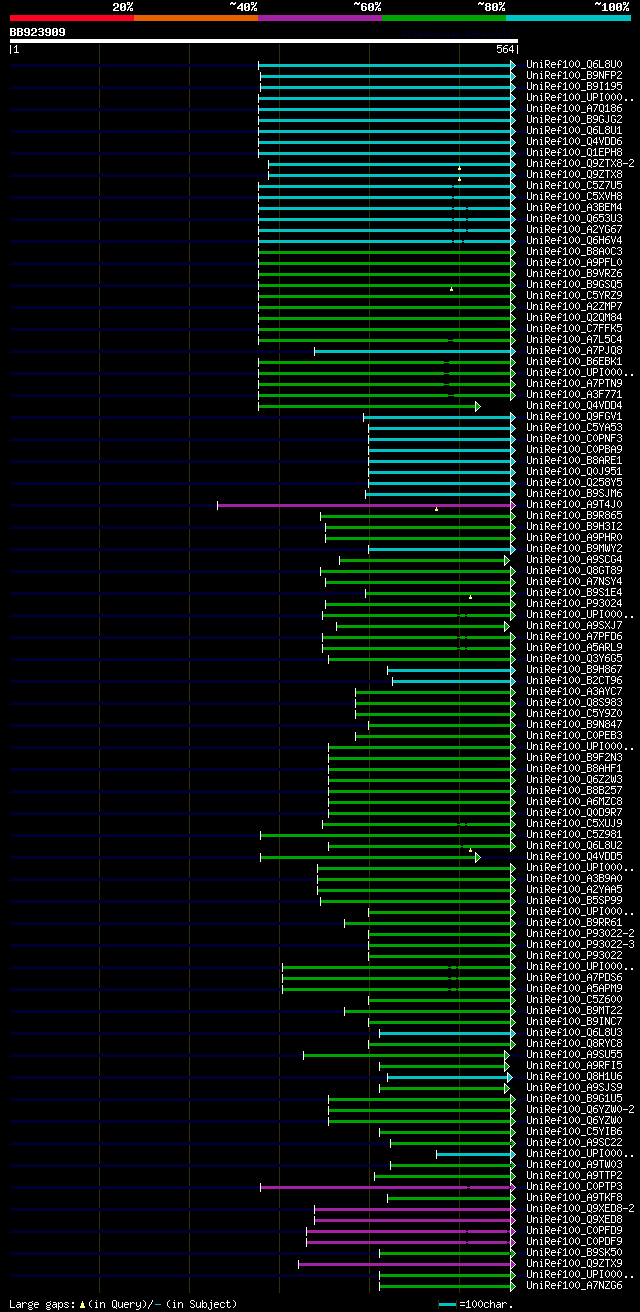640x1312 pixels.
Task: Select the UniRef100_C5XVH8 label
Action: click(x=574, y=197)
